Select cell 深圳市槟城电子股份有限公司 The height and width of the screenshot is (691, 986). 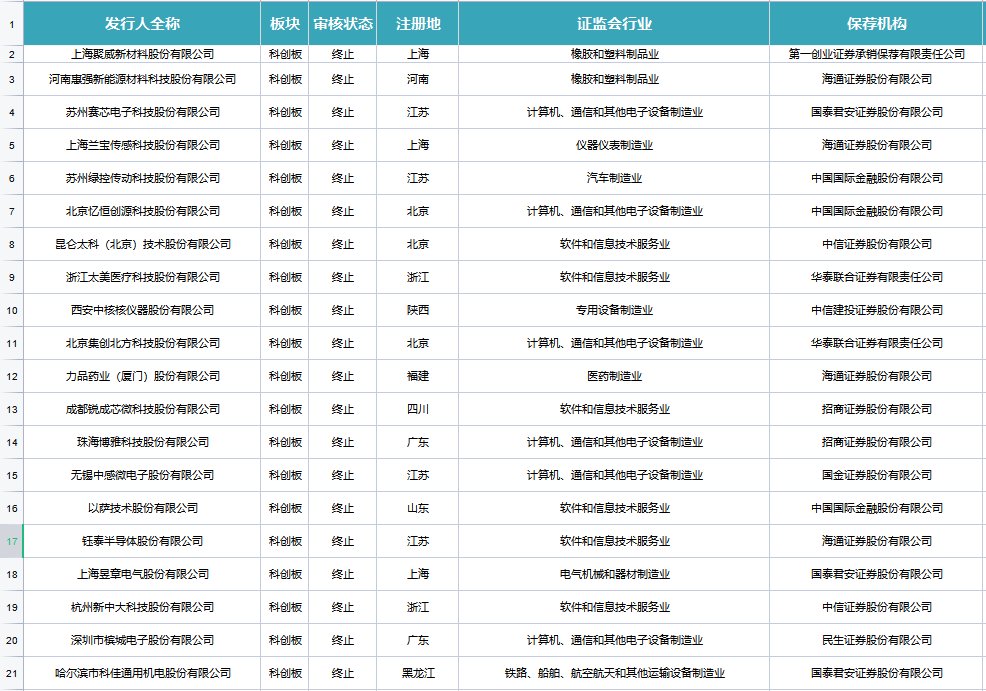pyautogui.click(x=142, y=641)
